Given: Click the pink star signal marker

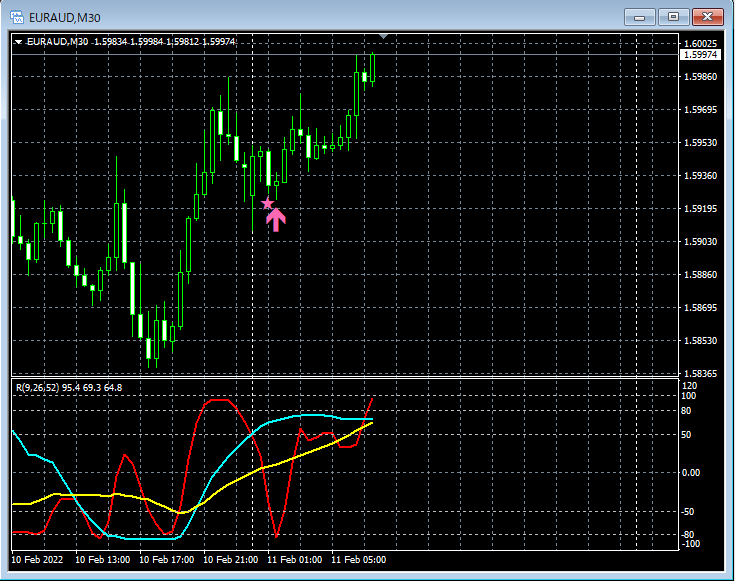Looking at the screenshot, I should (268, 204).
